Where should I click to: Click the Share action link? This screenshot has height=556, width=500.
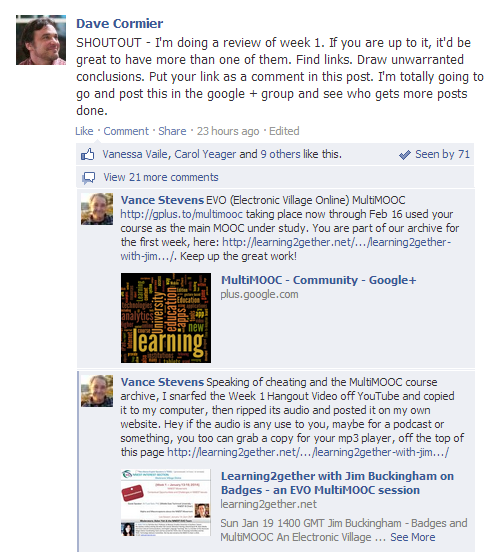tap(172, 131)
